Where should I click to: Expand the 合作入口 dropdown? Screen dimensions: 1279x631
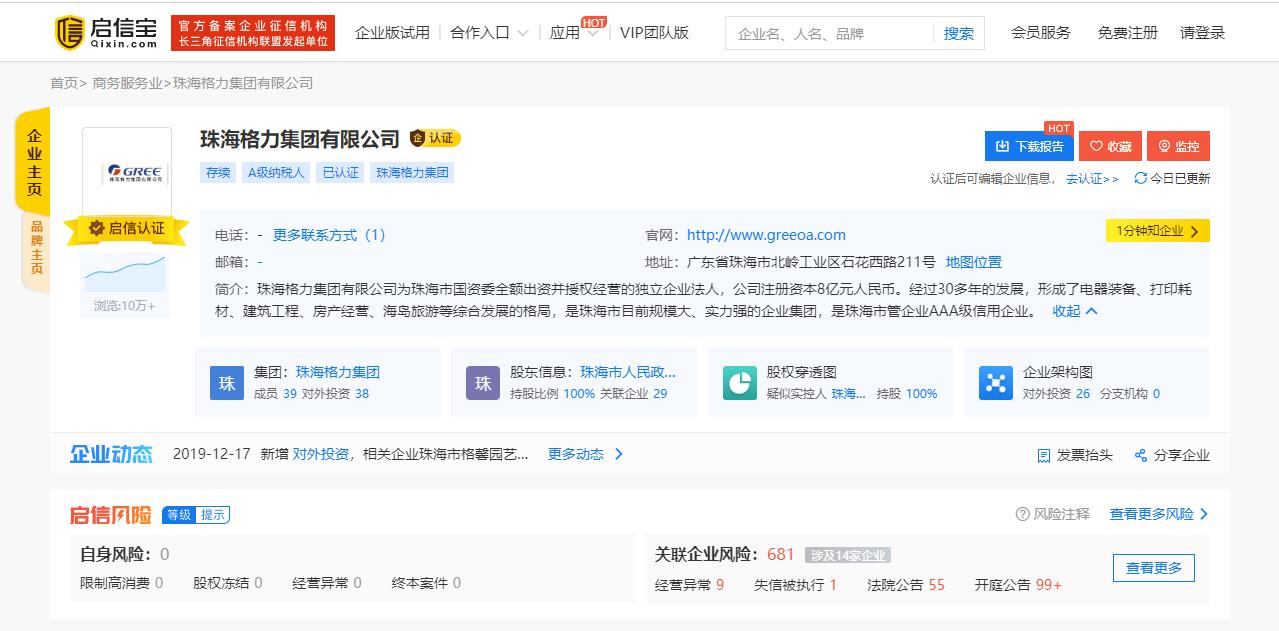[x=489, y=33]
